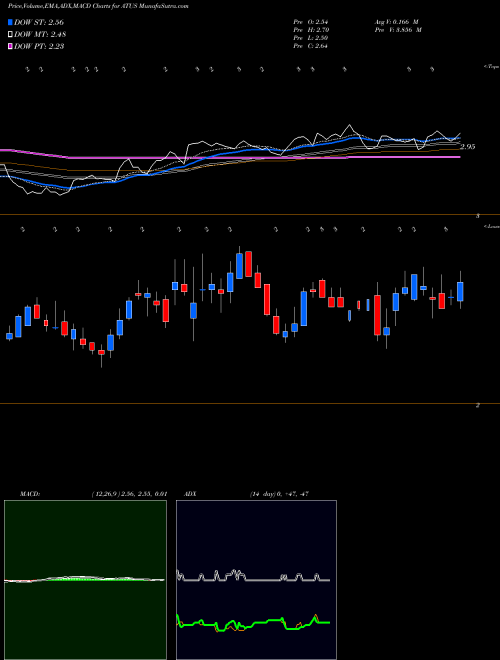
Task: Click the 'Pre H: 2.70' value
Action: (x=311, y=30)
